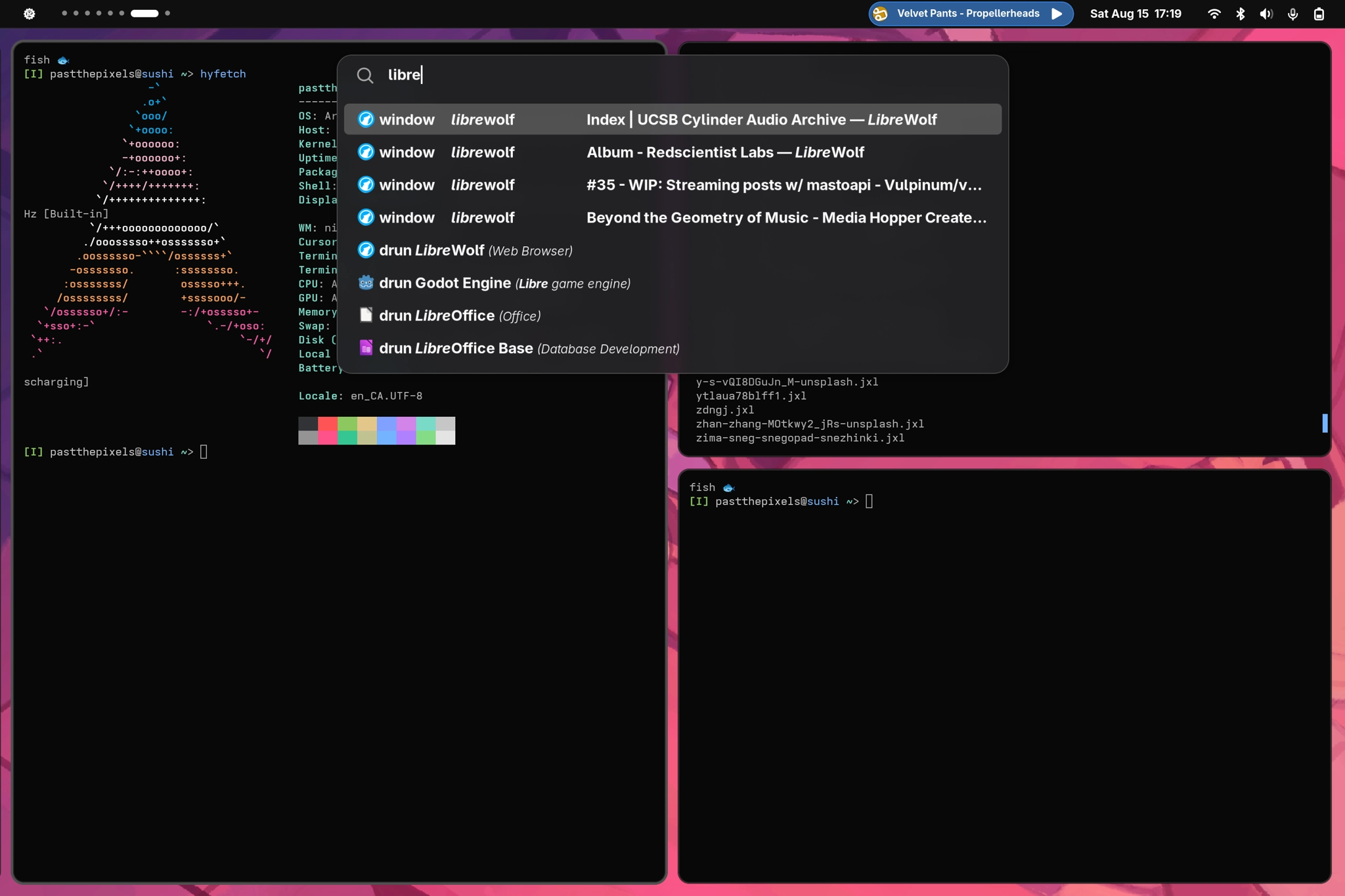Image resolution: width=1345 pixels, height=896 pixels.
Task: Click the fish icon in left terminal
Action: point(63,60)
